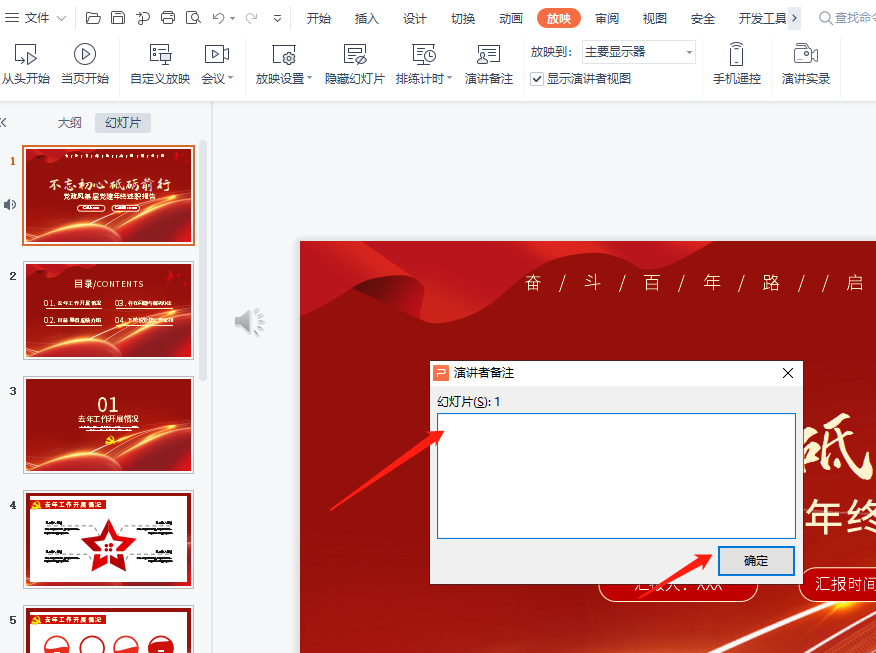Click the redo arrow icon

coord(251,18)
